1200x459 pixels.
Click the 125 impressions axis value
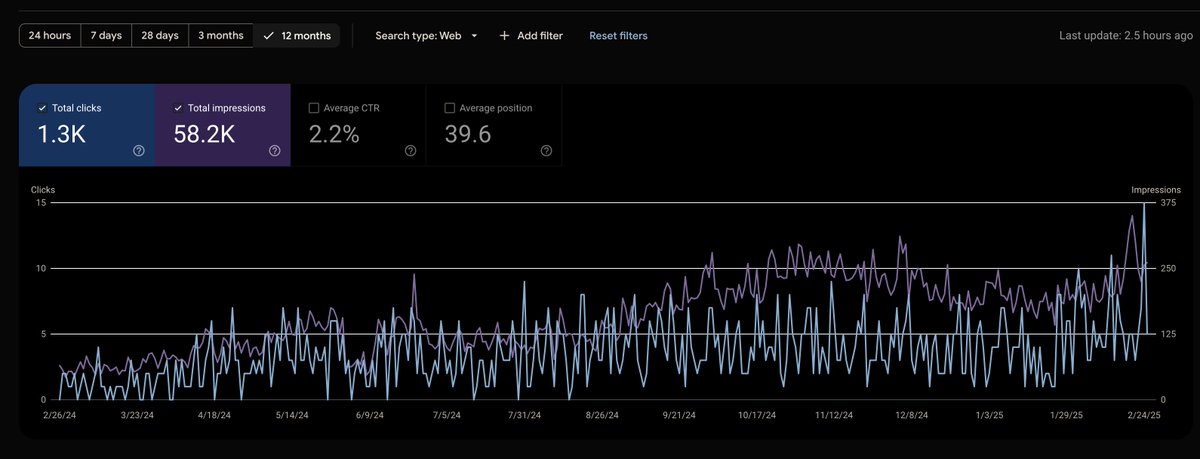1169,334
